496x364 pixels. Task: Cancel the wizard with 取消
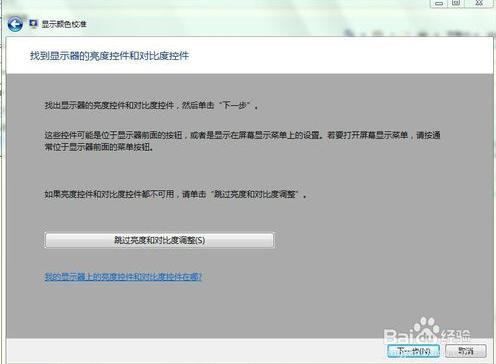466,351
